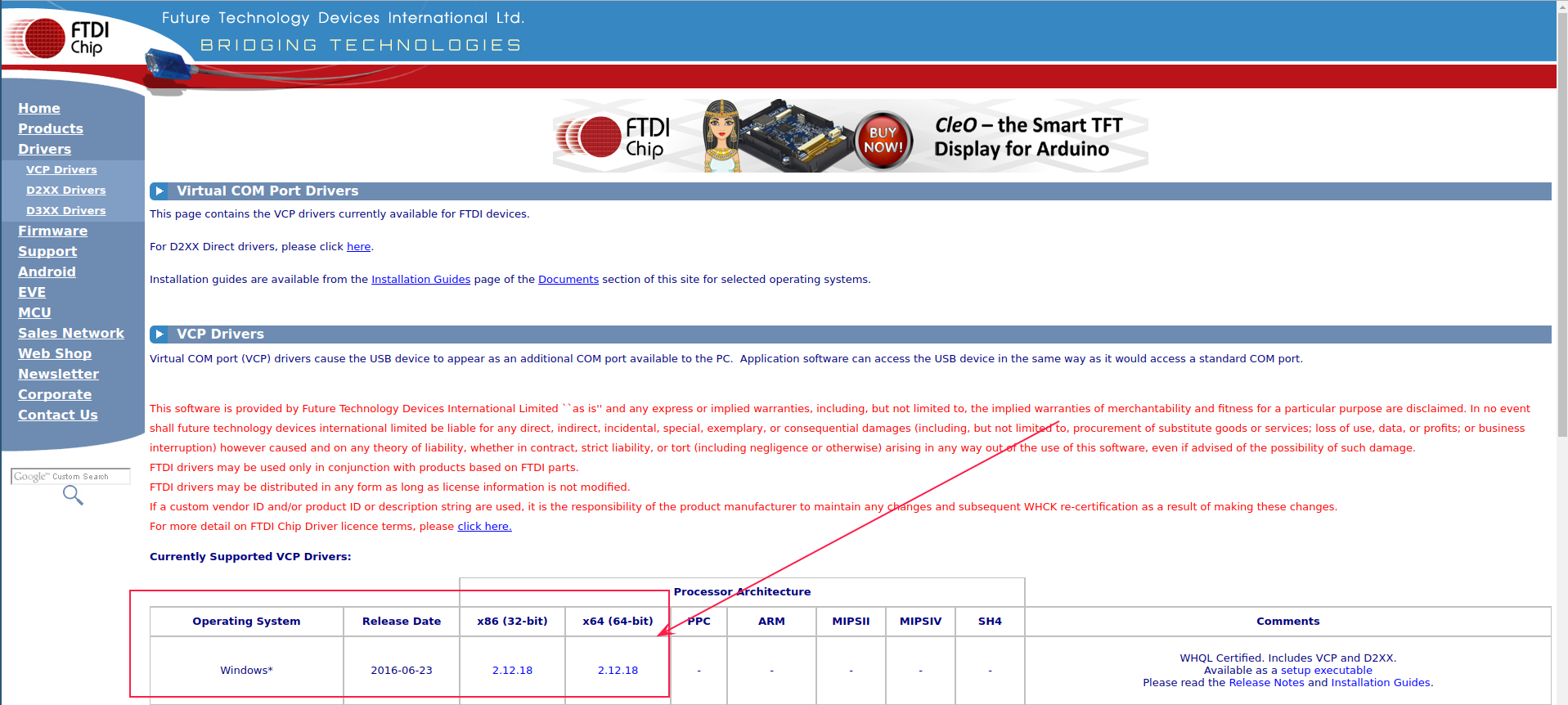Click the Virtual COM Port Drivers arrow icon
Screen dimensions: 1568x705
[x=159, y=191]
